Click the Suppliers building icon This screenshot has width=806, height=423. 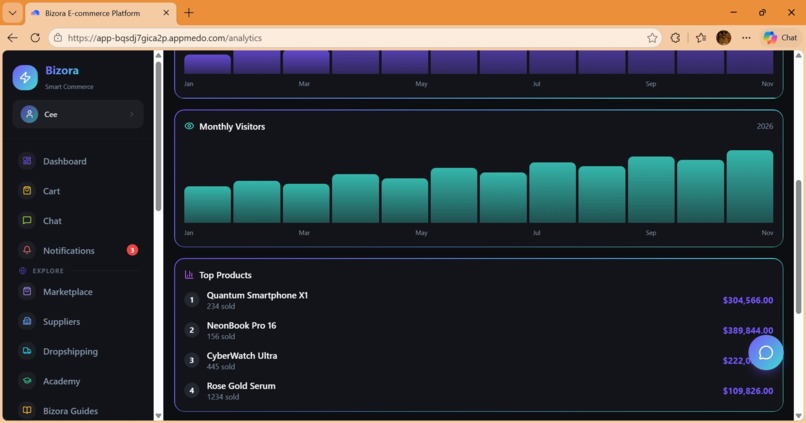[27, 321]
